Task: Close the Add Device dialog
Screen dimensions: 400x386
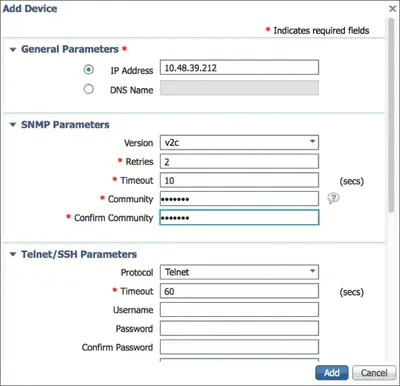Action: click(393, 9)
